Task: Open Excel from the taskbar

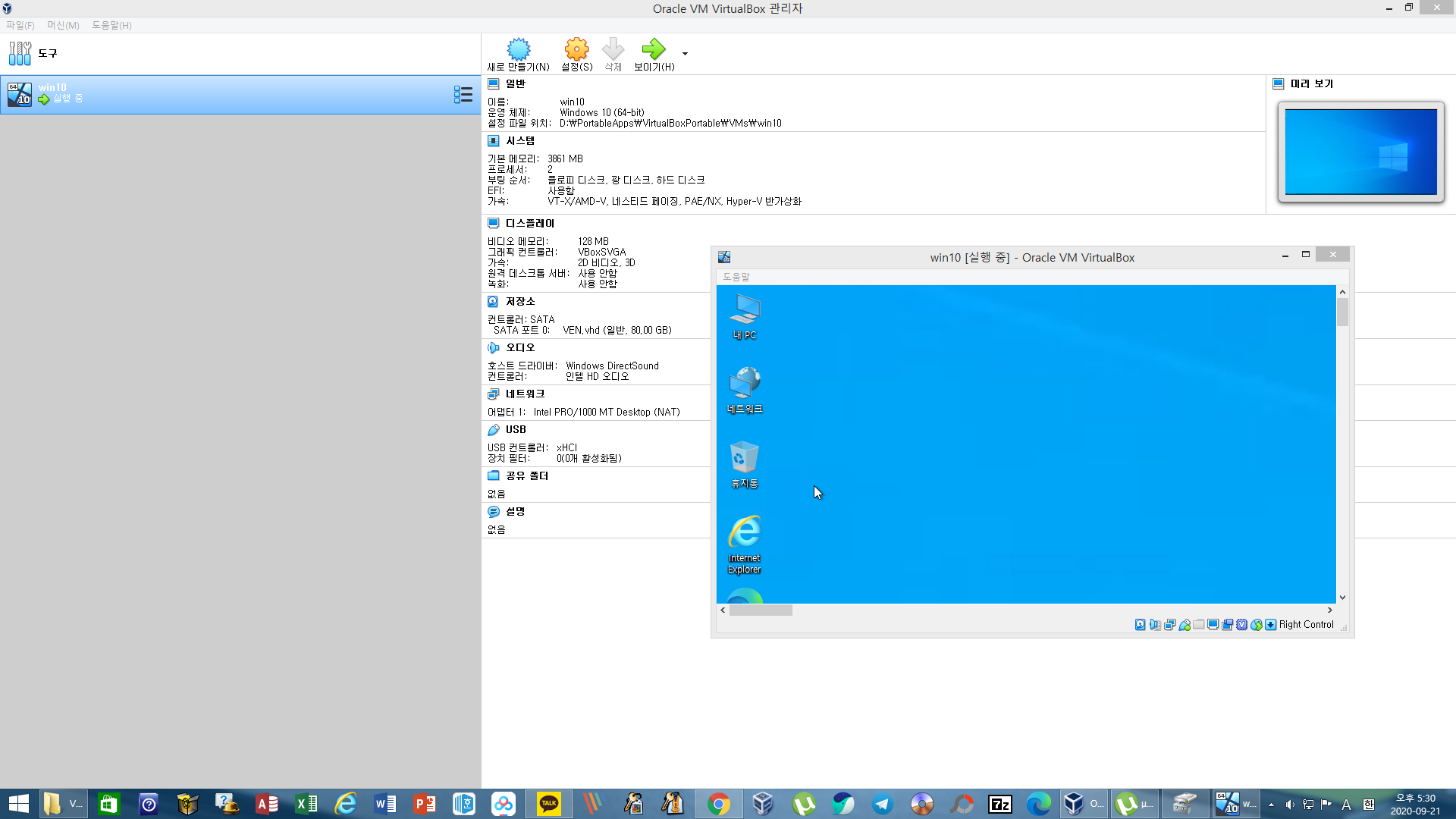Action: click(306, 804)
